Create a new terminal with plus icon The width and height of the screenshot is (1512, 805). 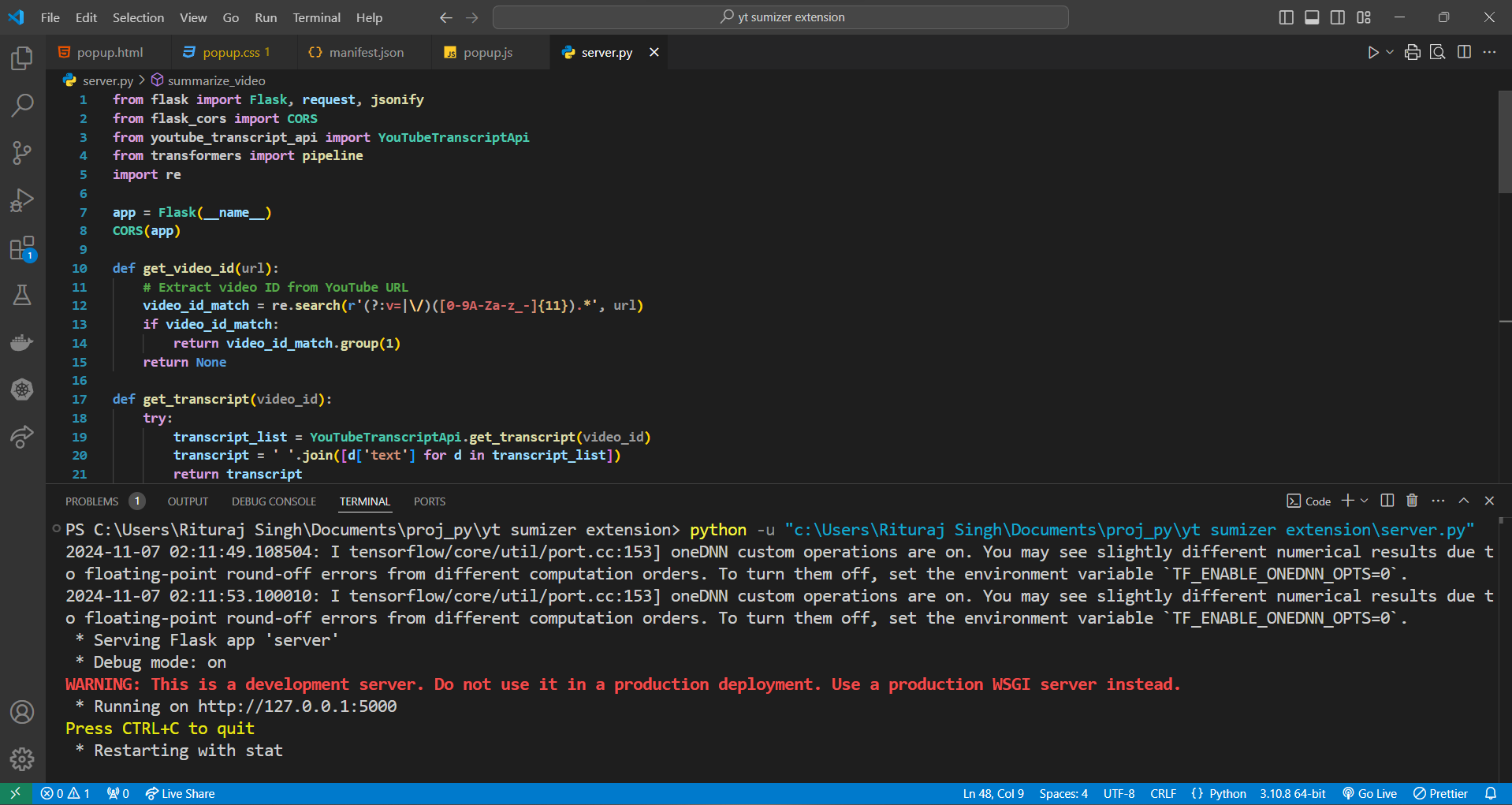coord(1347,501)
